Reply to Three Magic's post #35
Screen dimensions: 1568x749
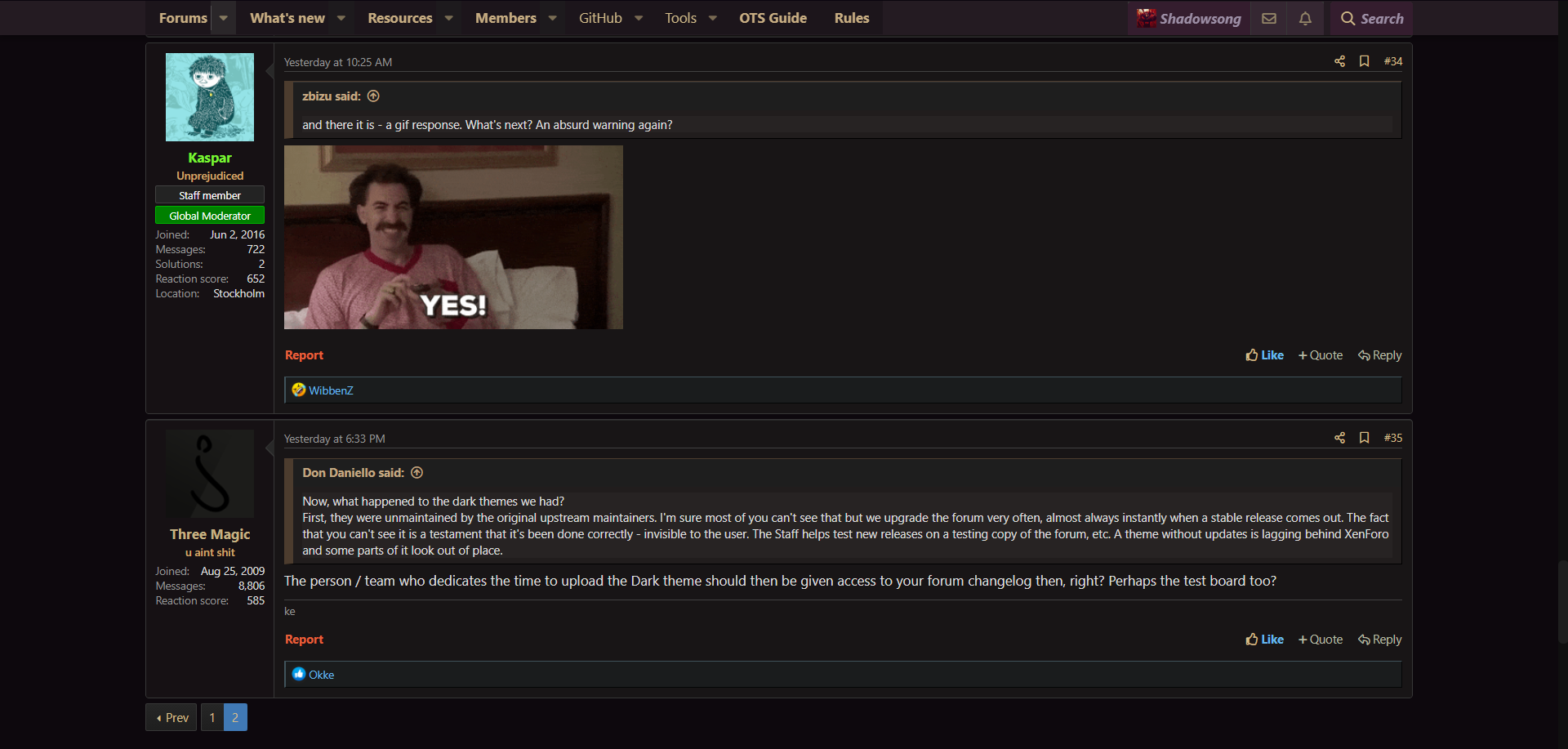click(1379, 640)
